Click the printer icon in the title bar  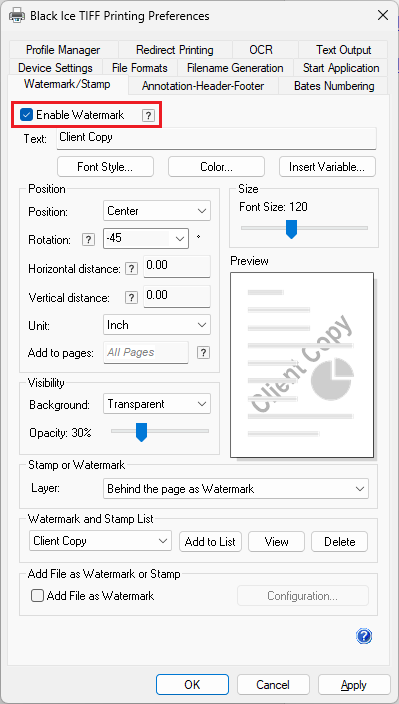[x=17, y=16]
